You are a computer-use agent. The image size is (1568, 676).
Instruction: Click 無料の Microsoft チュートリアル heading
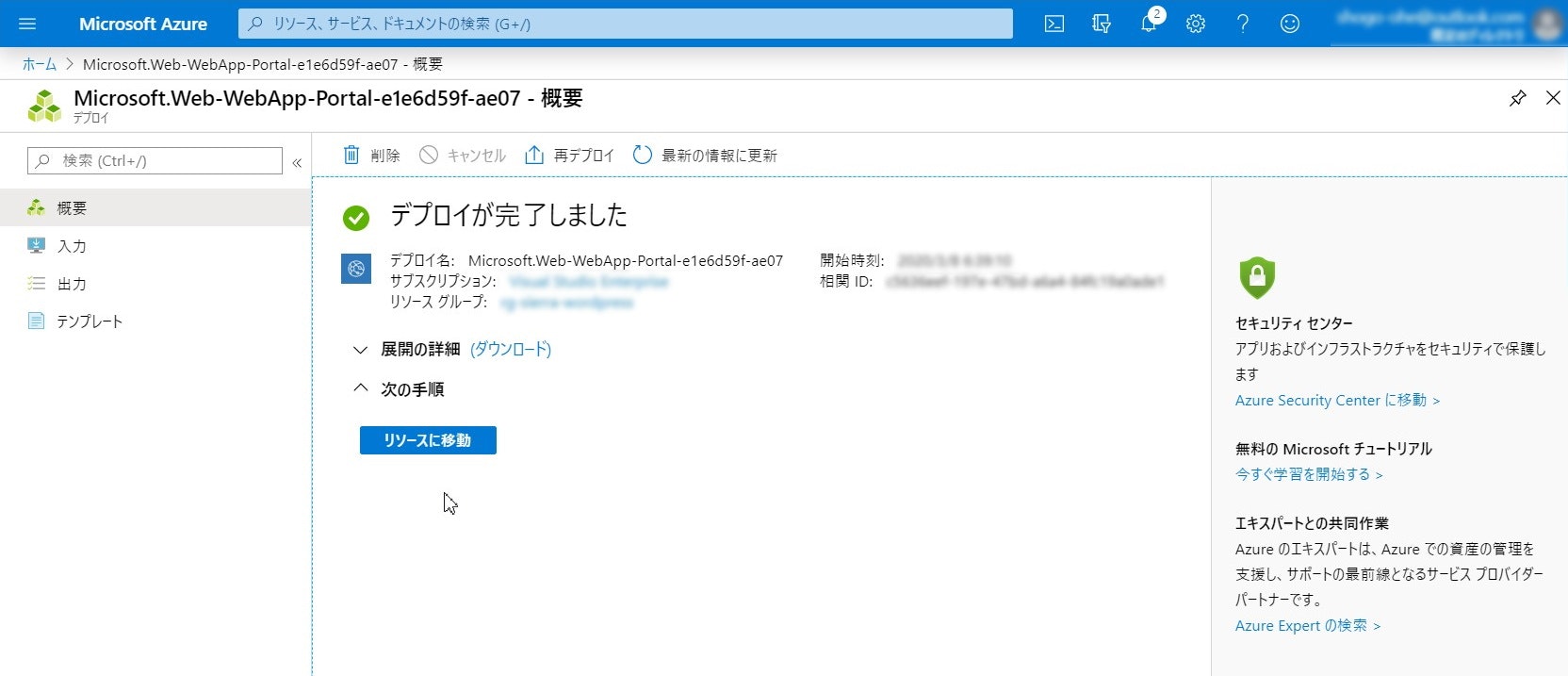coord(1333,449)
